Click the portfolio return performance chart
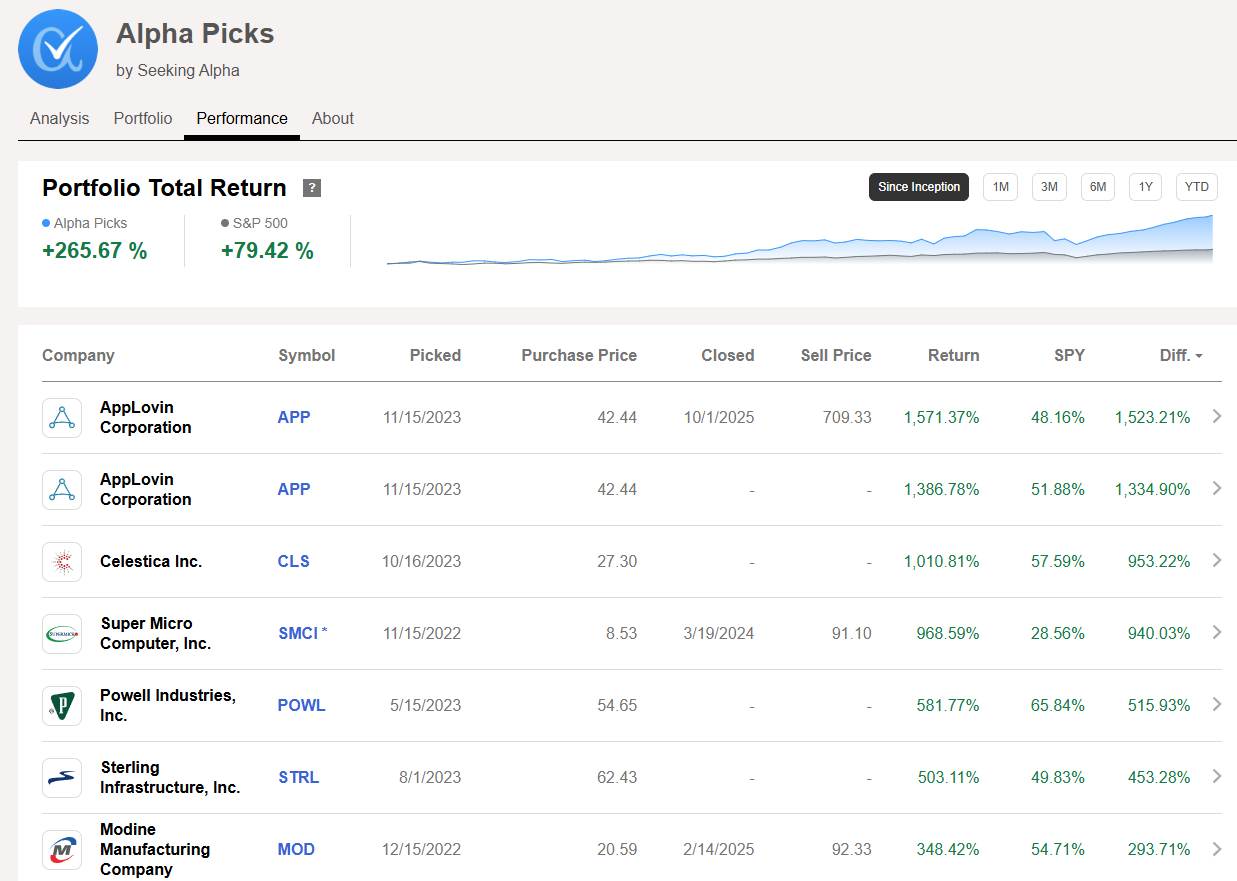 (x=799, y=242)
